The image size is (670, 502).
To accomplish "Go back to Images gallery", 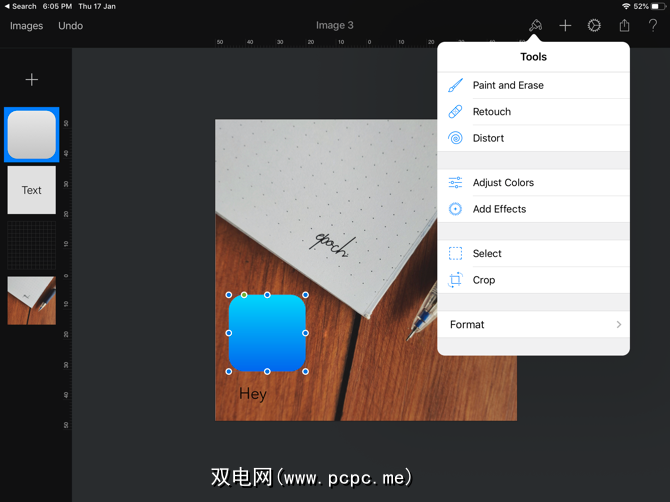I will (26, 26).
